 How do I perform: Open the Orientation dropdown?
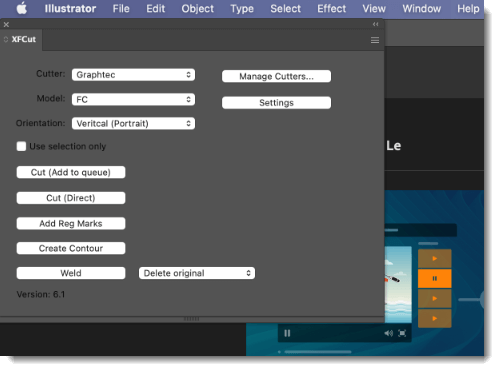(x=133, y=123)
